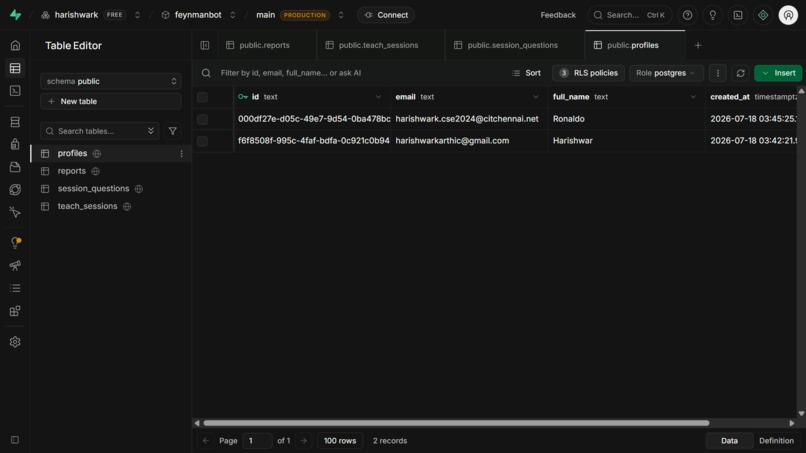Open Project Settings gear icon
The height and width of the screenshot is (453, 806).
click(x=15, y=342)
